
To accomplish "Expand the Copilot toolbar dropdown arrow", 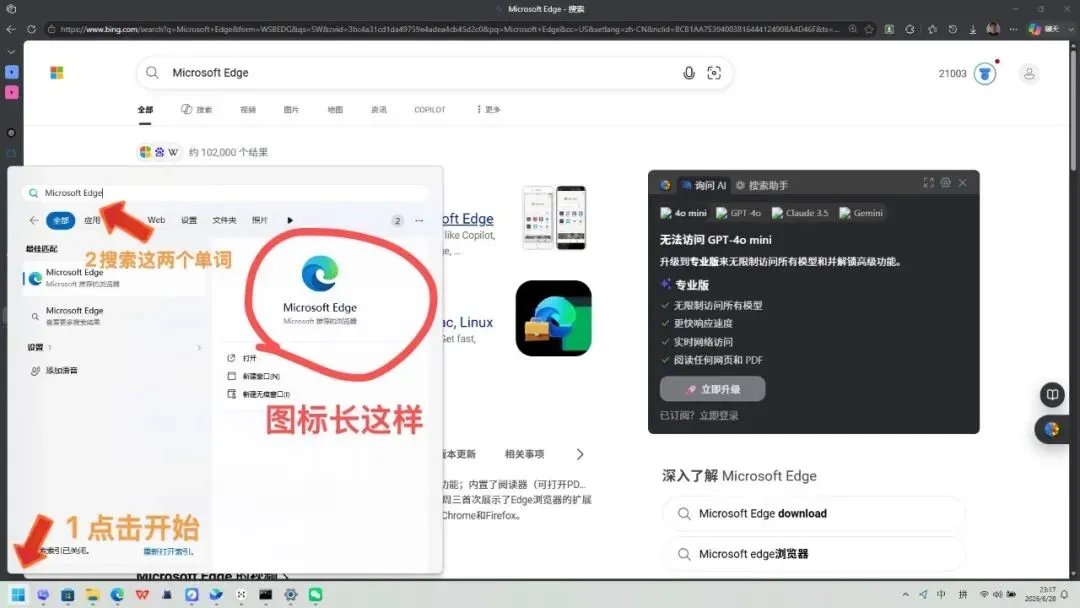I will [1070, 29].
